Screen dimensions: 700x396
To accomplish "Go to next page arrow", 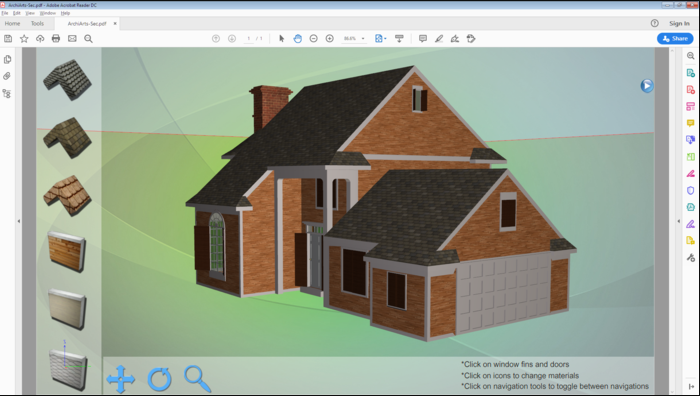I will click(x=232, y=39).
